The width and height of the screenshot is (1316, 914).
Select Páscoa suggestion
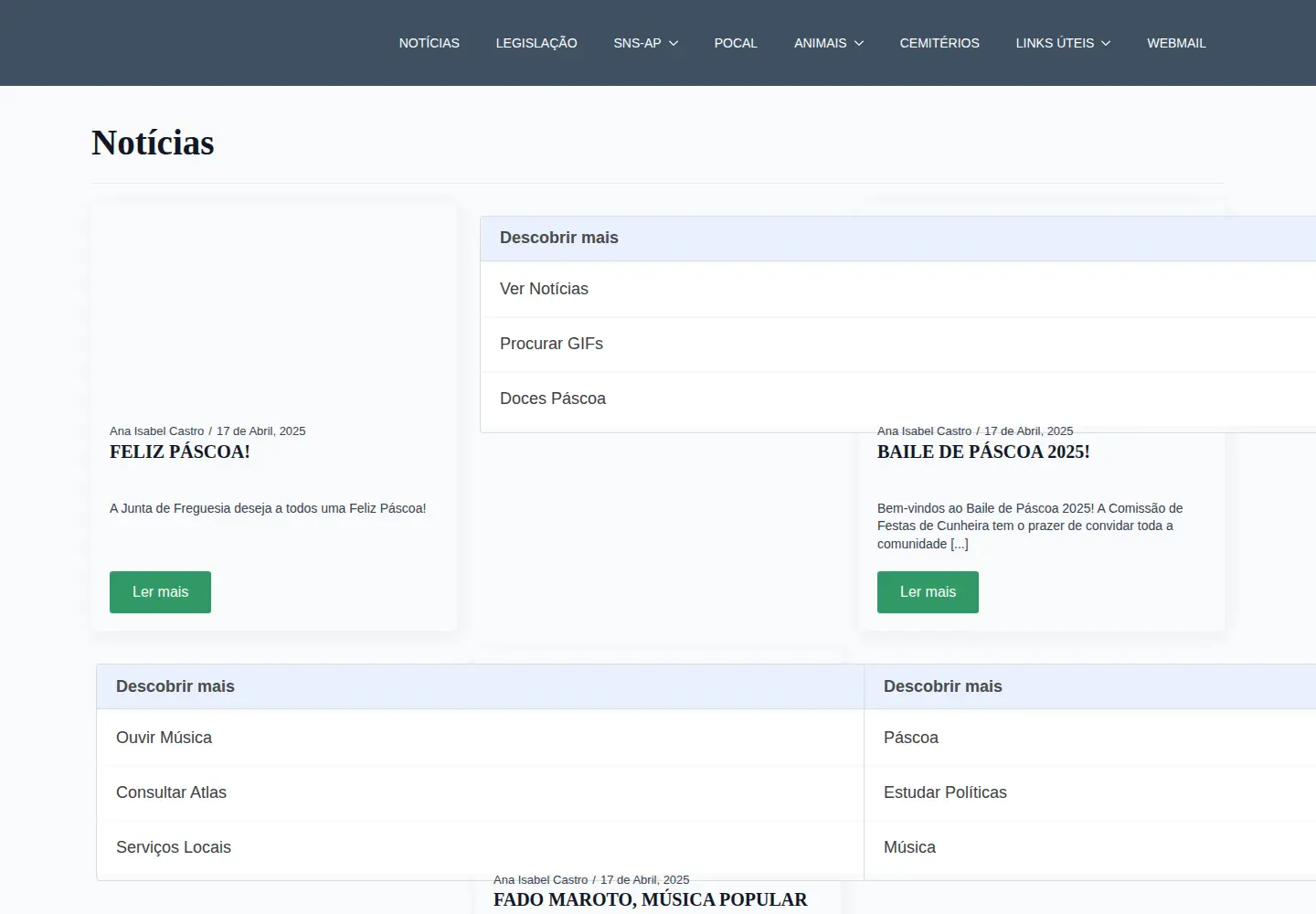1089,738
